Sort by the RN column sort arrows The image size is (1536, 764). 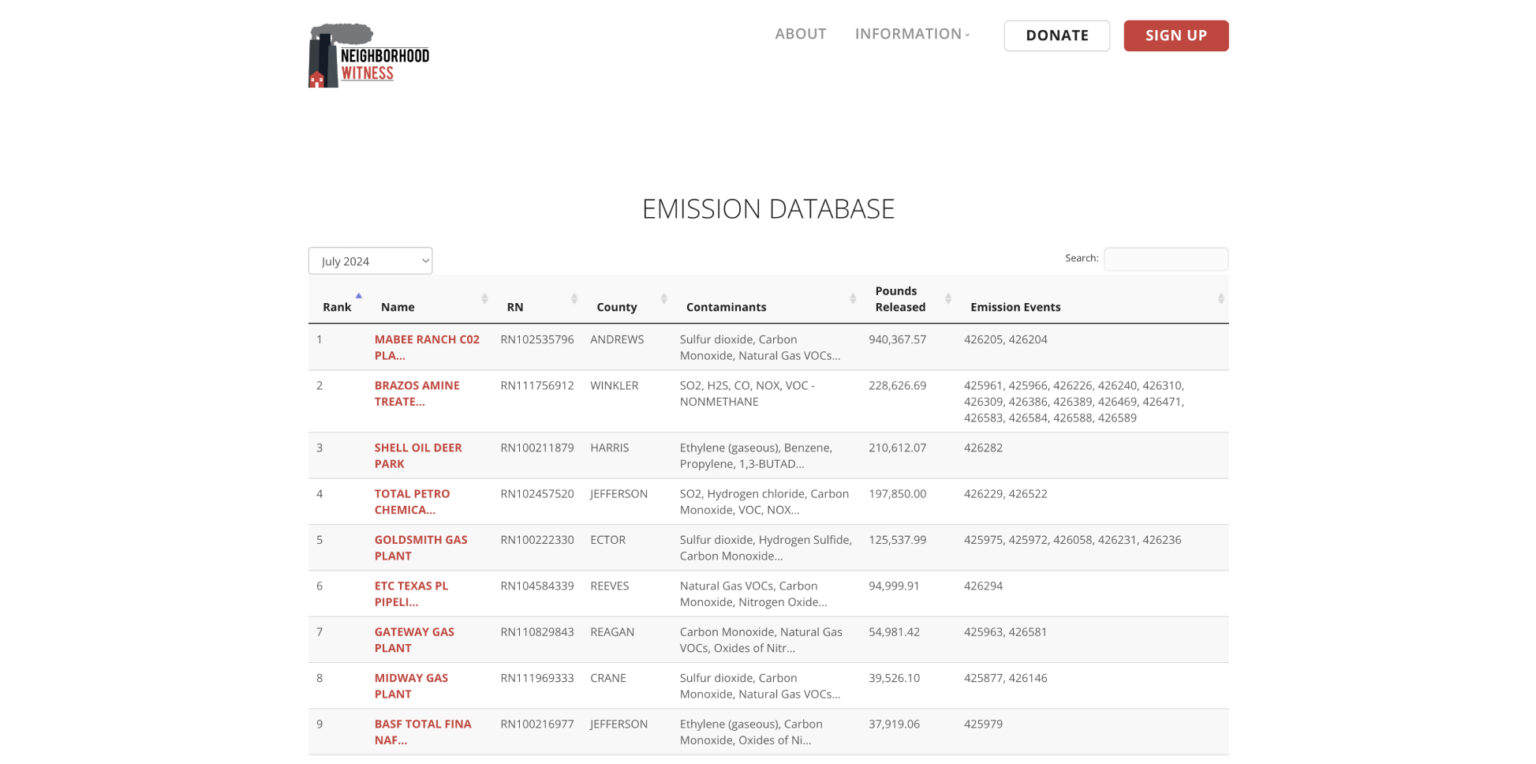click(573, 298)
